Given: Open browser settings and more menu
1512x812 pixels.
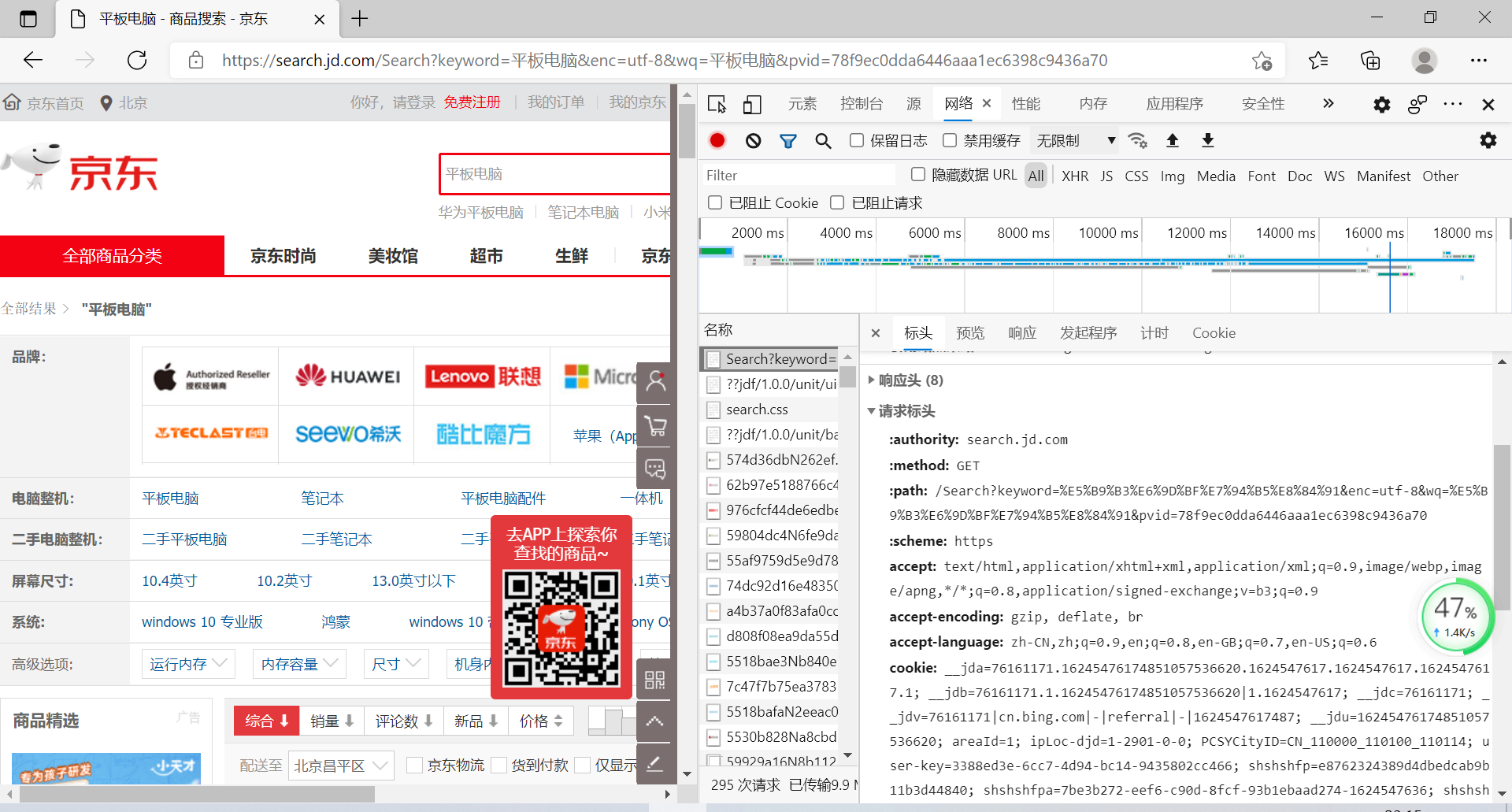Looking at the screenshot, I should (1479, 61).
